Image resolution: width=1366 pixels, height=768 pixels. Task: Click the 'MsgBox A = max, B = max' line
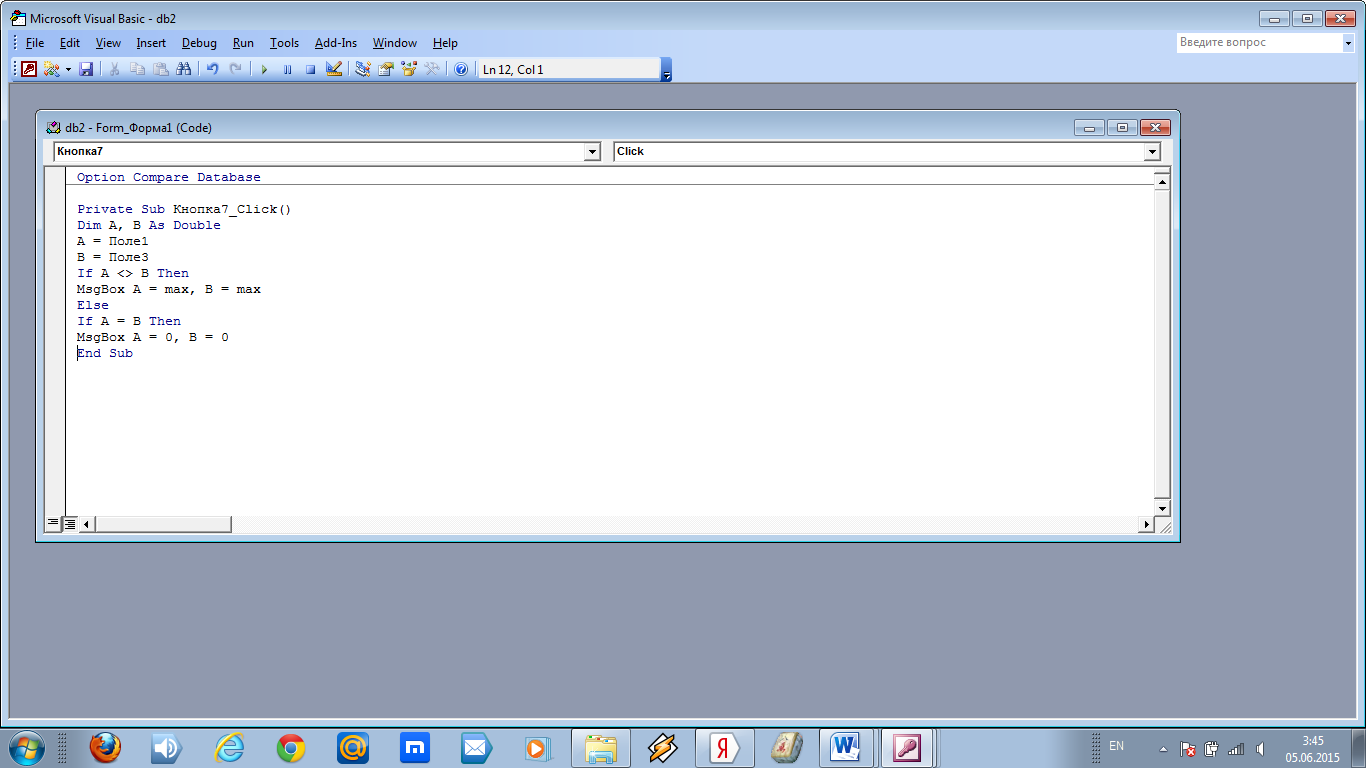[x=169, y=289]
